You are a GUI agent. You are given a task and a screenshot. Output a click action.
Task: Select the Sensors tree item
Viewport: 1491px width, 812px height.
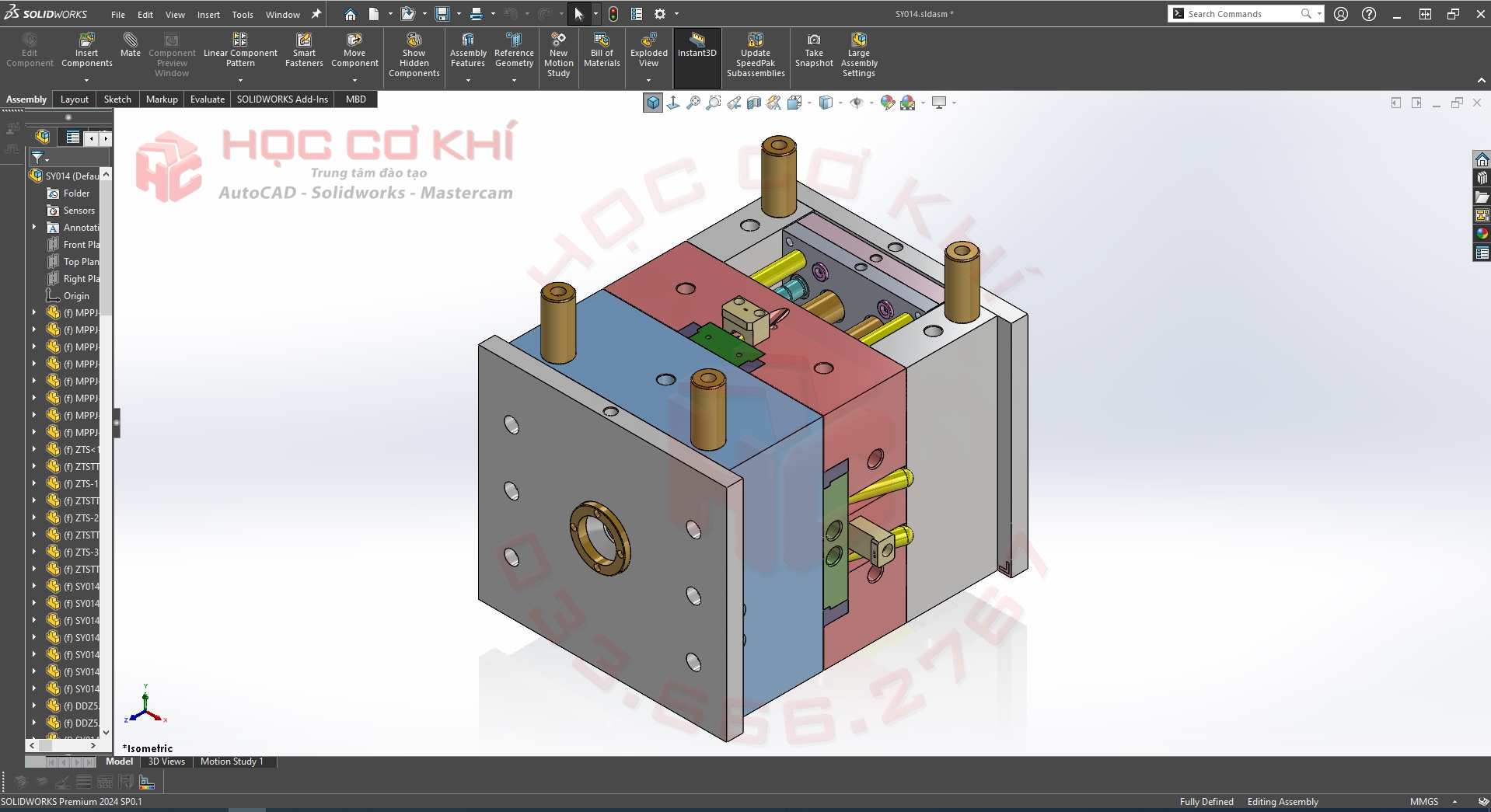tap(71, 211)
